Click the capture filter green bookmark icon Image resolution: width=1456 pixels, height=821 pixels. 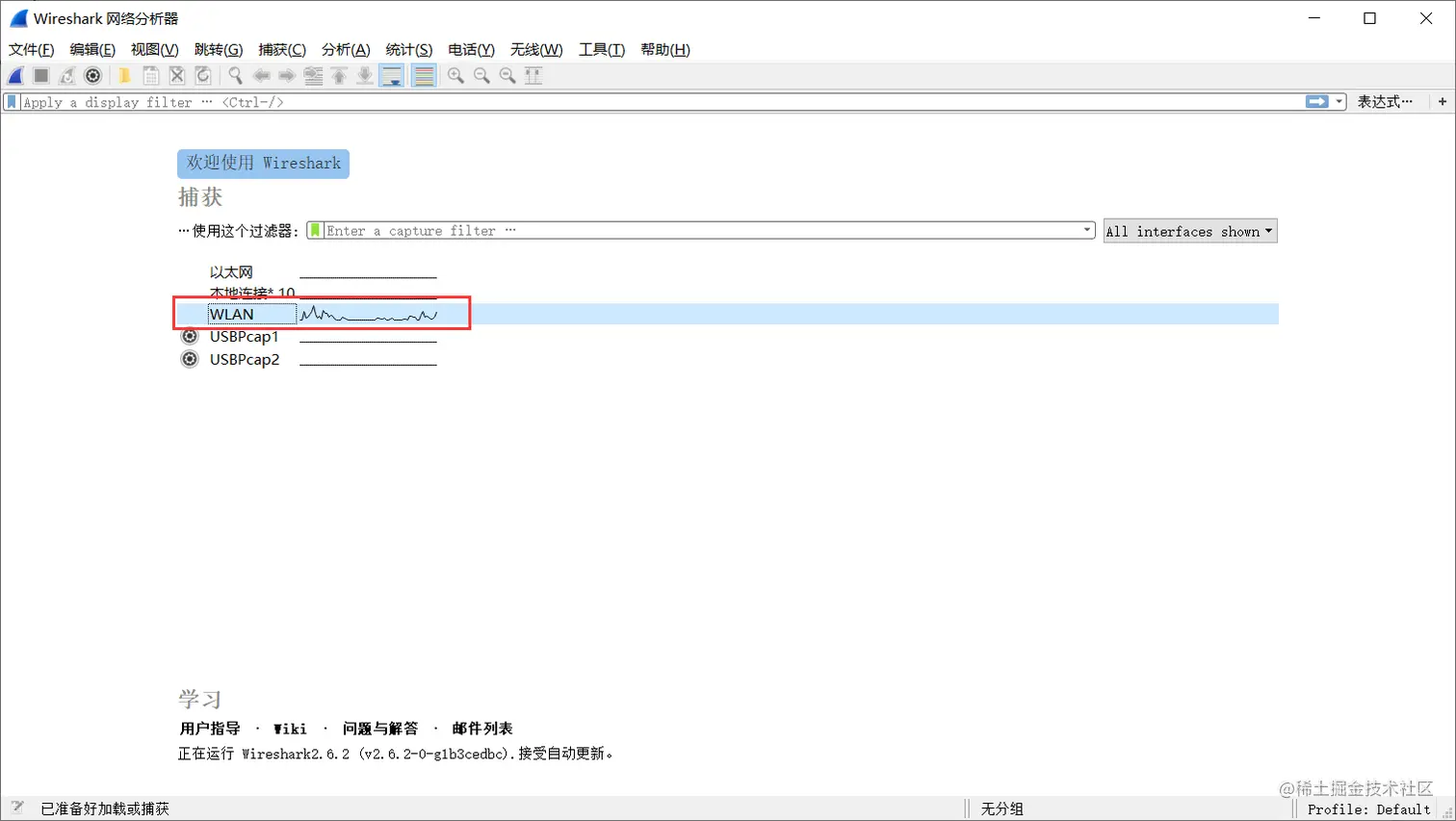(315, 231)
